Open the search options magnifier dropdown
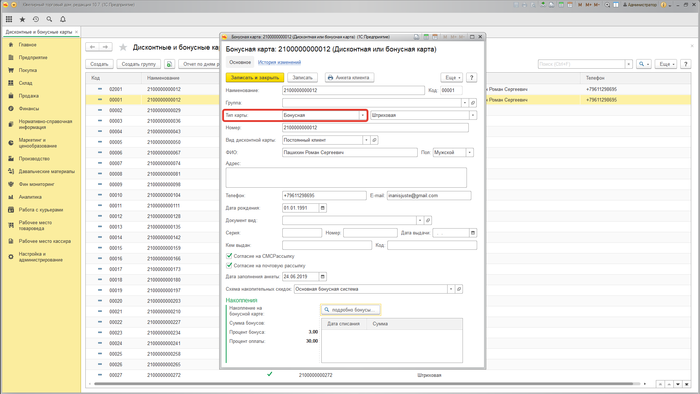Image resolution: width=700 pixels, height=394 pixels. (643, 64)
